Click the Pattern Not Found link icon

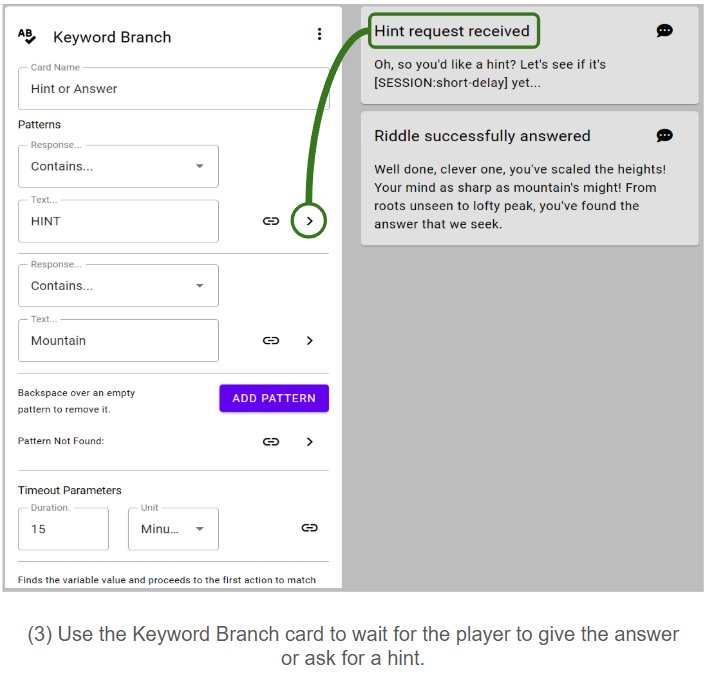[x=271, y=441]
